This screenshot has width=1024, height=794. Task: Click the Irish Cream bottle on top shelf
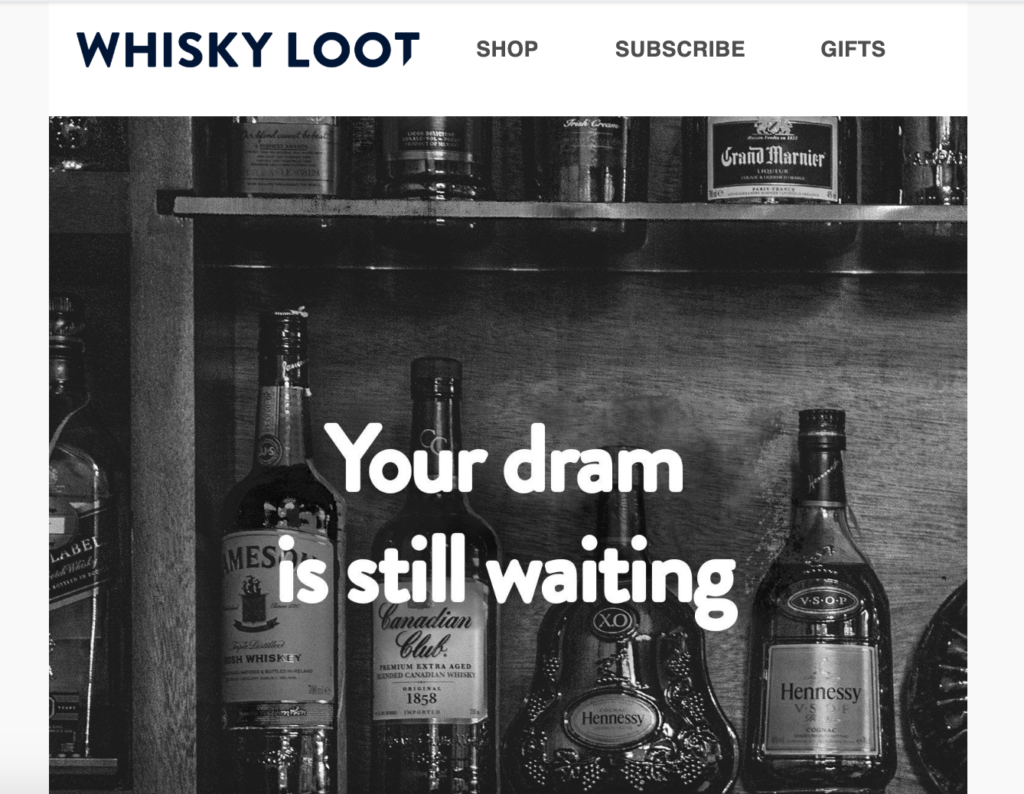[590, 158]
